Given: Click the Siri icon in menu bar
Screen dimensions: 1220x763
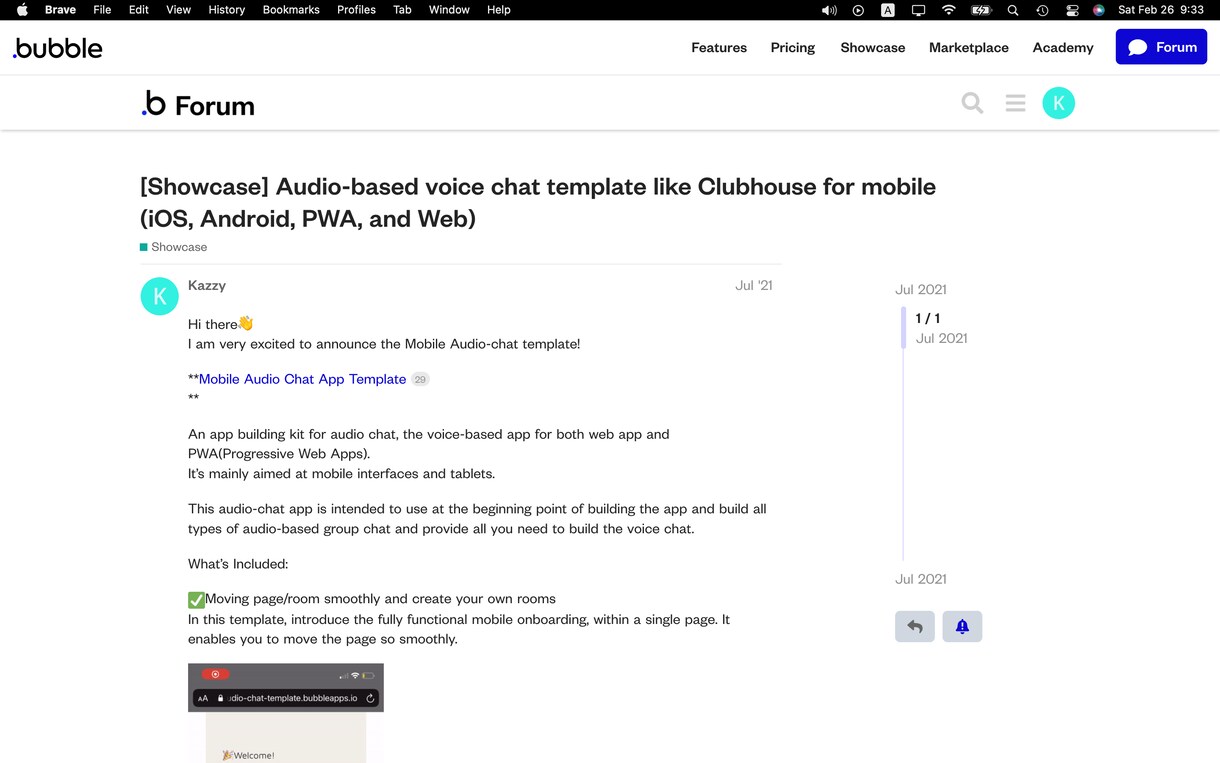Looking at the screenshot, I should click(x=1099, y=10).
